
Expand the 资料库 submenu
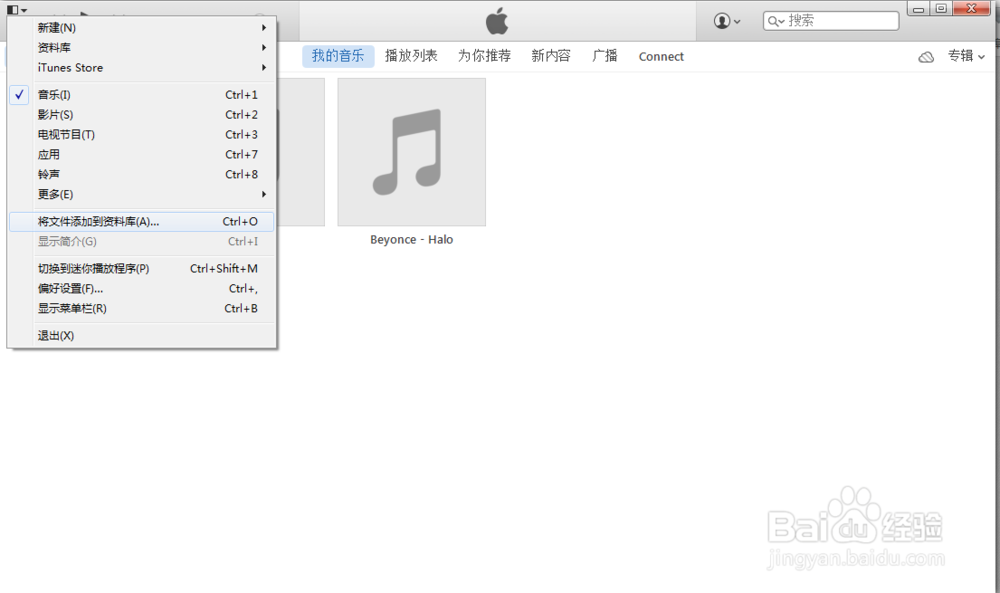pyautogui.click(x=142, y=47)
